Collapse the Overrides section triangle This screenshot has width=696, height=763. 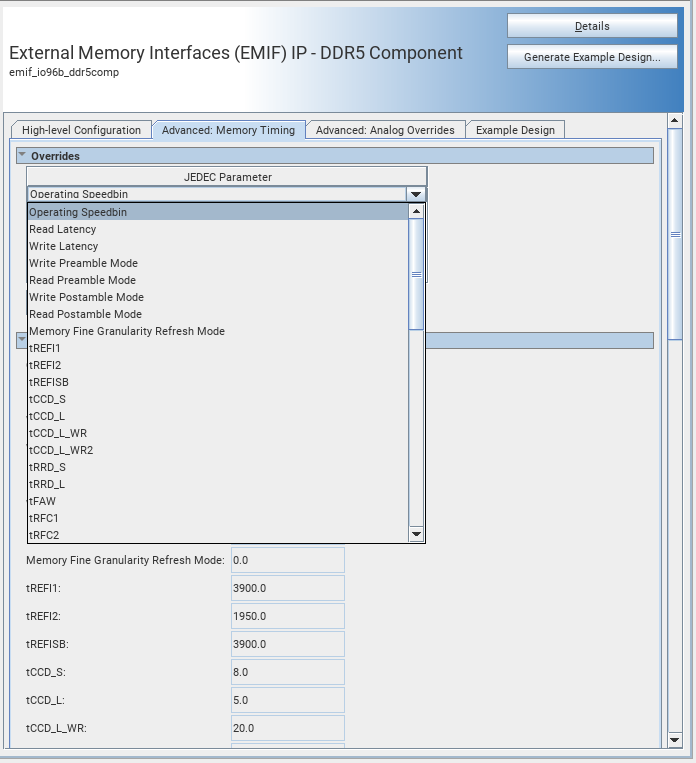click(22, 156)
